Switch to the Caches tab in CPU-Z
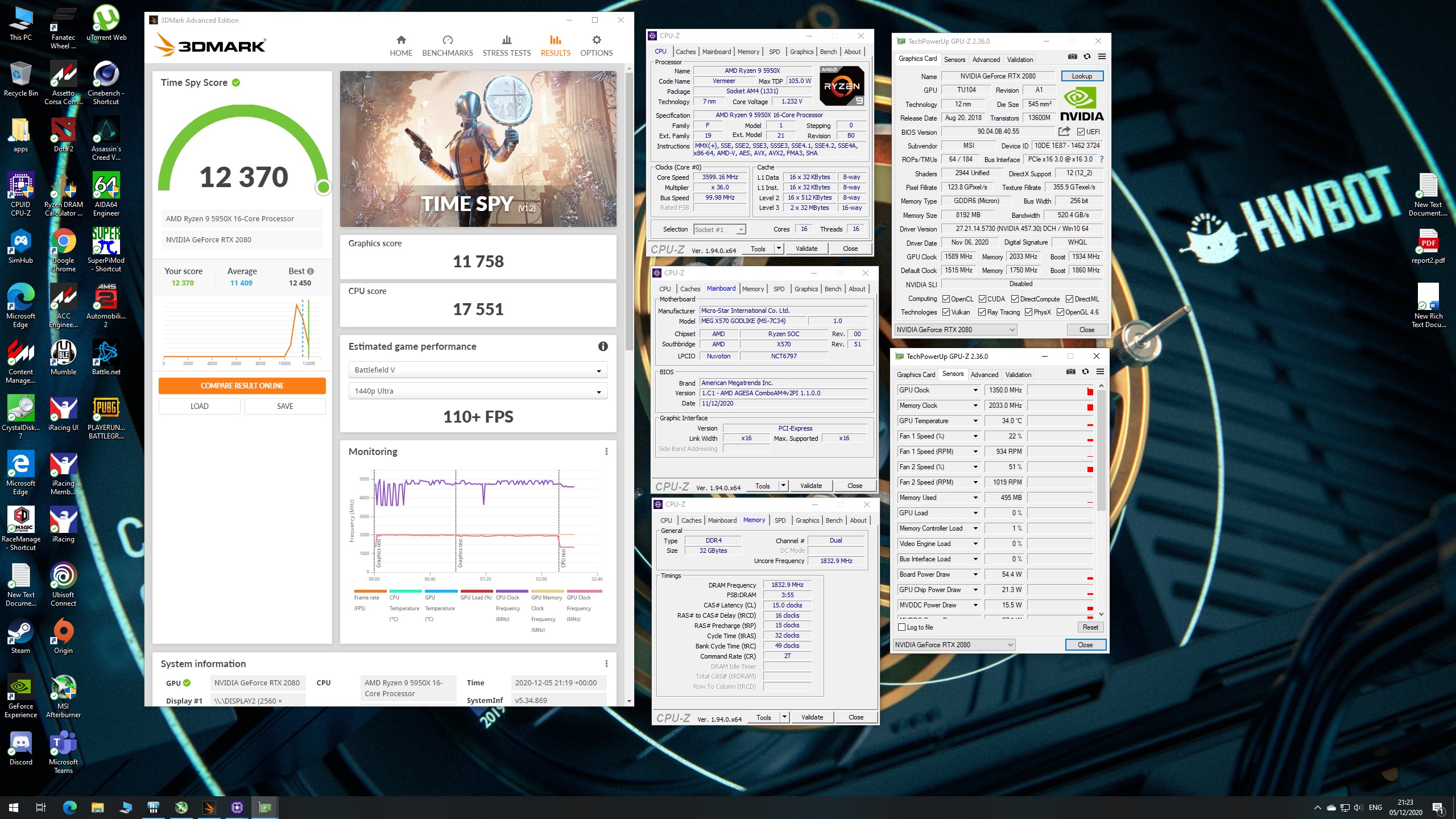 [685, 52]
